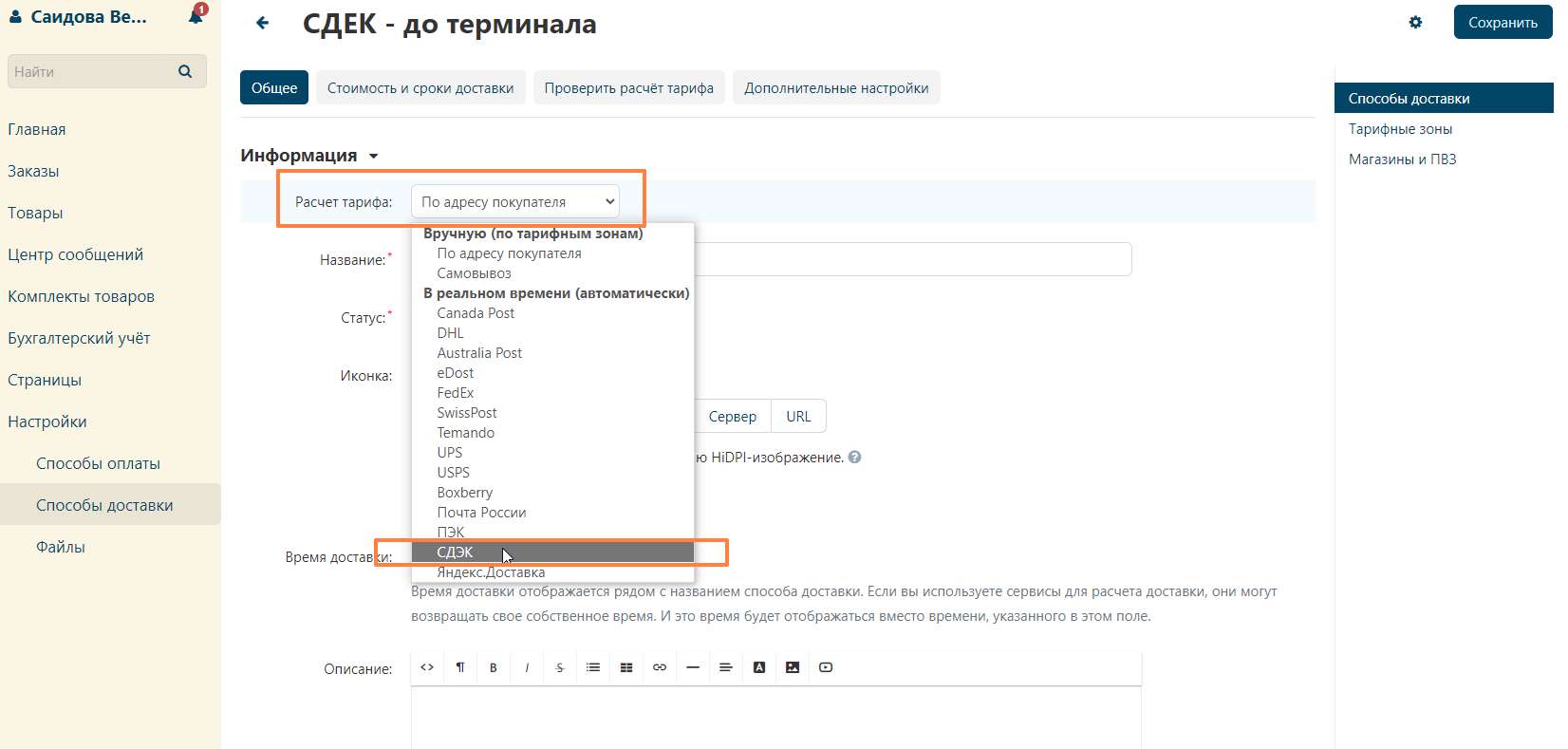The height and width of the screenshot is (749, 1568).
Task: Click the user profile icon
Action: click(15, 16)
